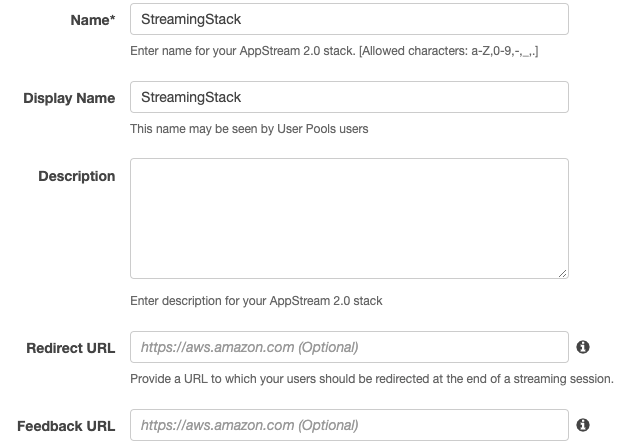Click the "Redirect URL" label

(70, 348)
